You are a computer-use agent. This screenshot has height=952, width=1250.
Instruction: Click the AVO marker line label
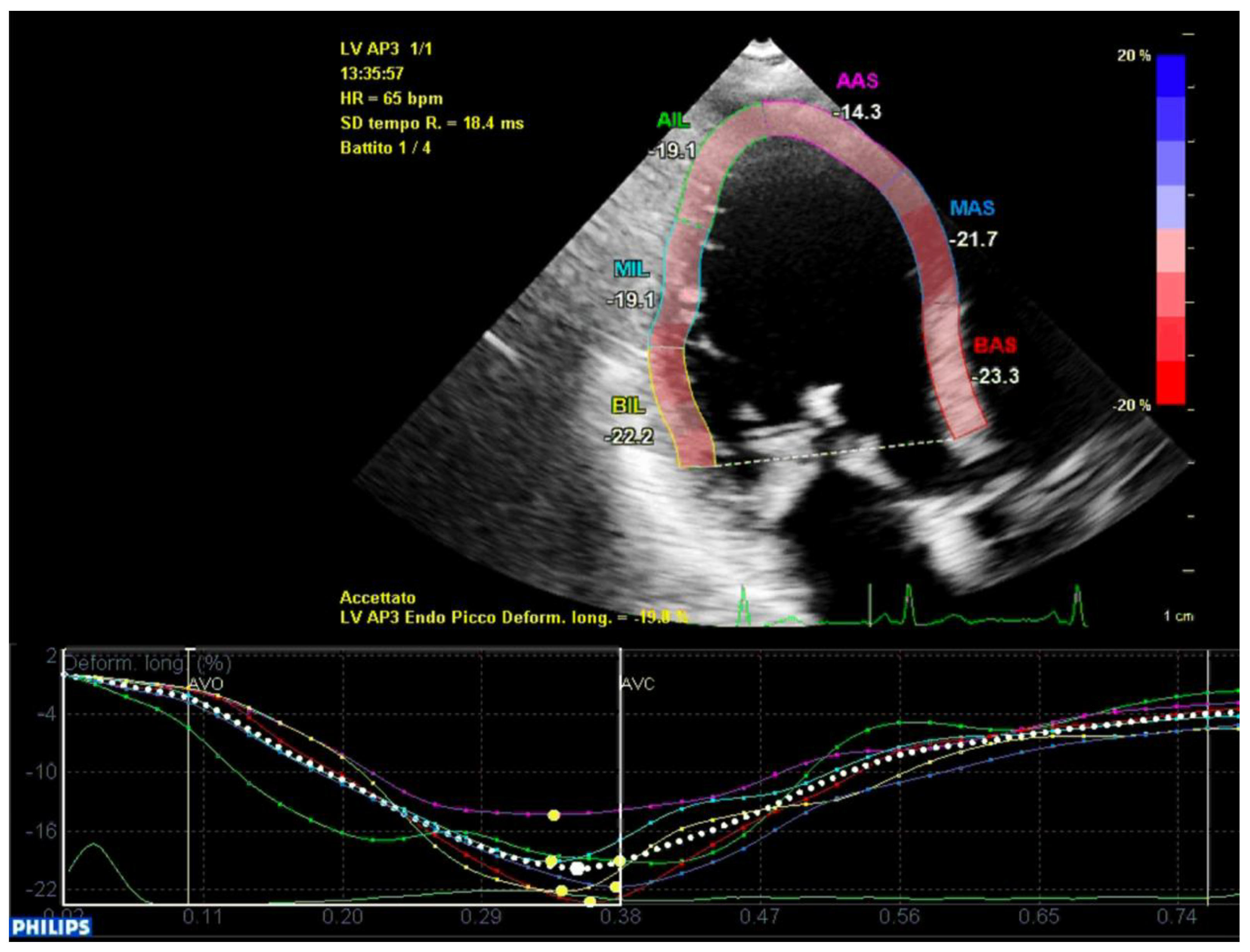(x=206, y=684)
